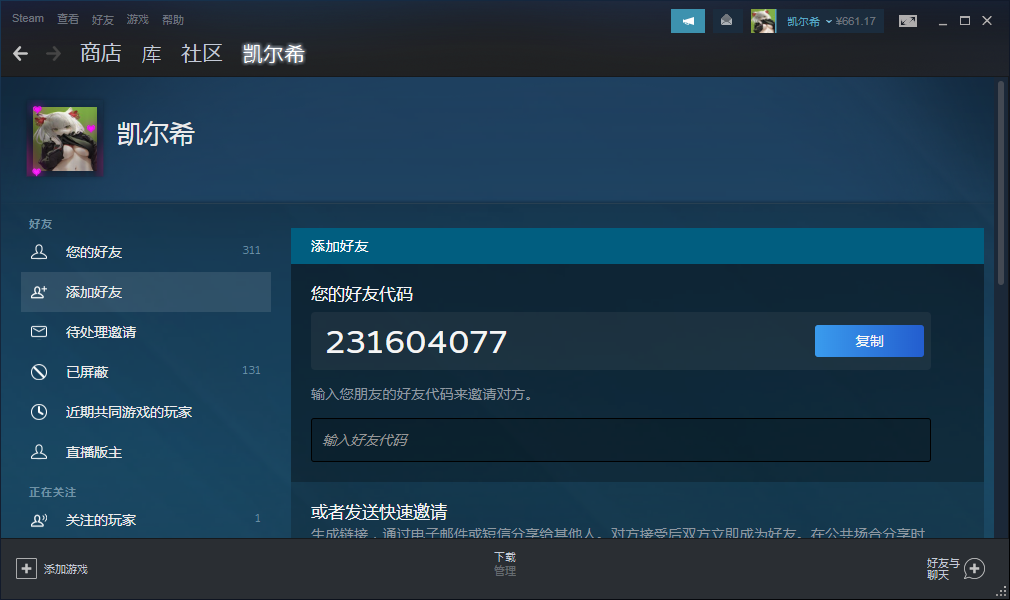Open 已屏蔽 blocked list
1010x600 pixels.
146,372
